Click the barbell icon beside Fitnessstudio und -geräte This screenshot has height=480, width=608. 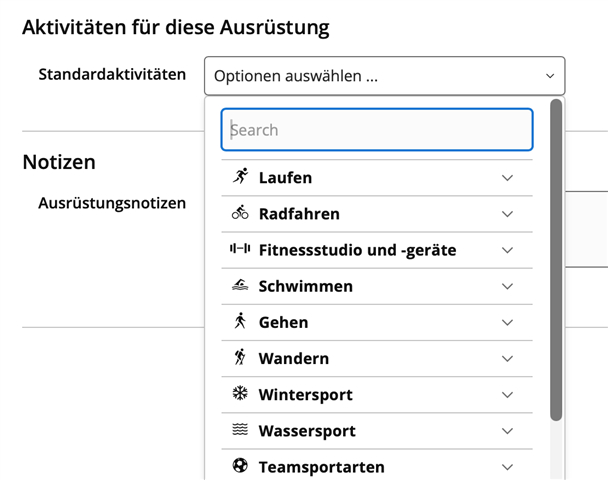240,249
